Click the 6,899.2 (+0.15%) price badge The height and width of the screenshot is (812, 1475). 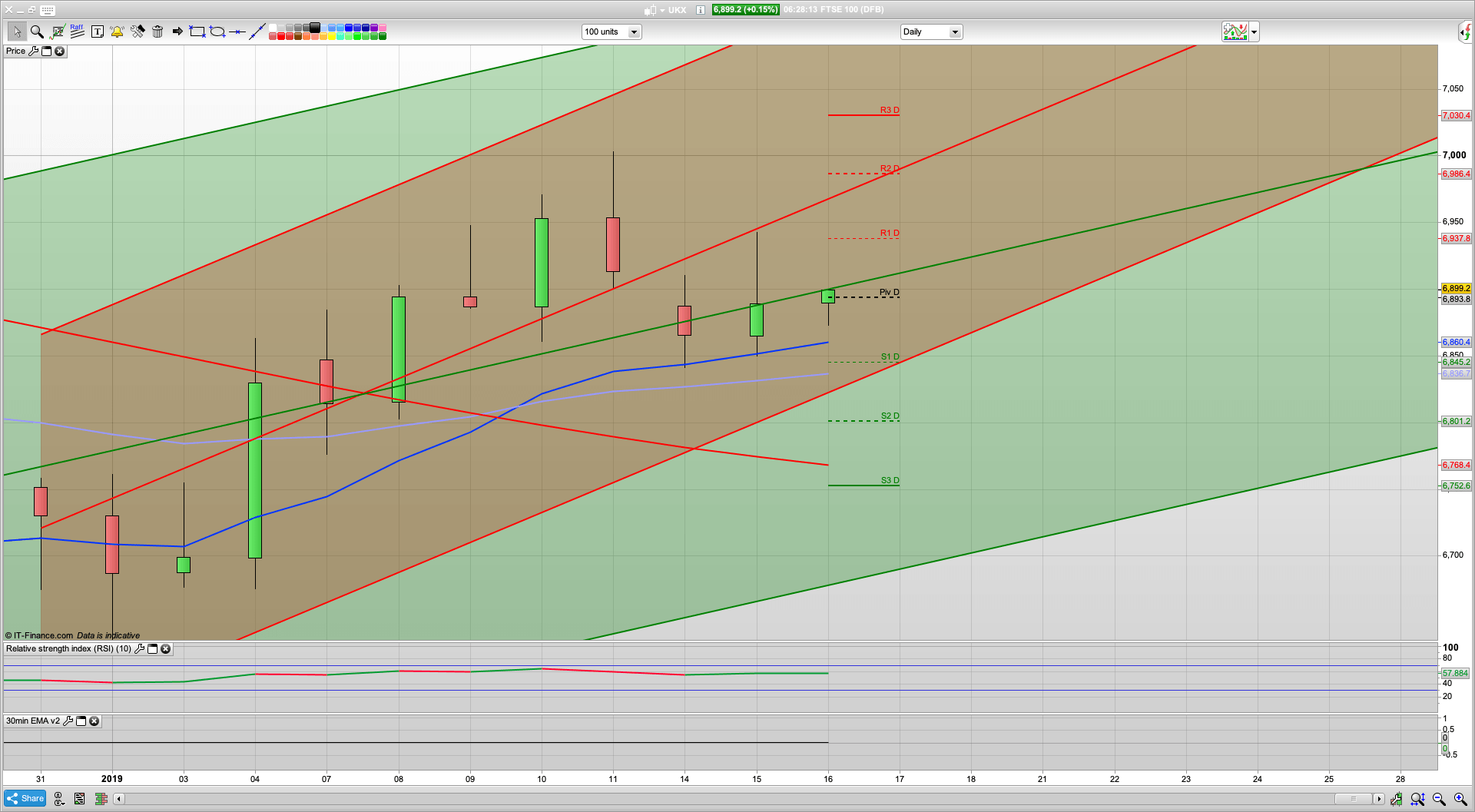745,10
